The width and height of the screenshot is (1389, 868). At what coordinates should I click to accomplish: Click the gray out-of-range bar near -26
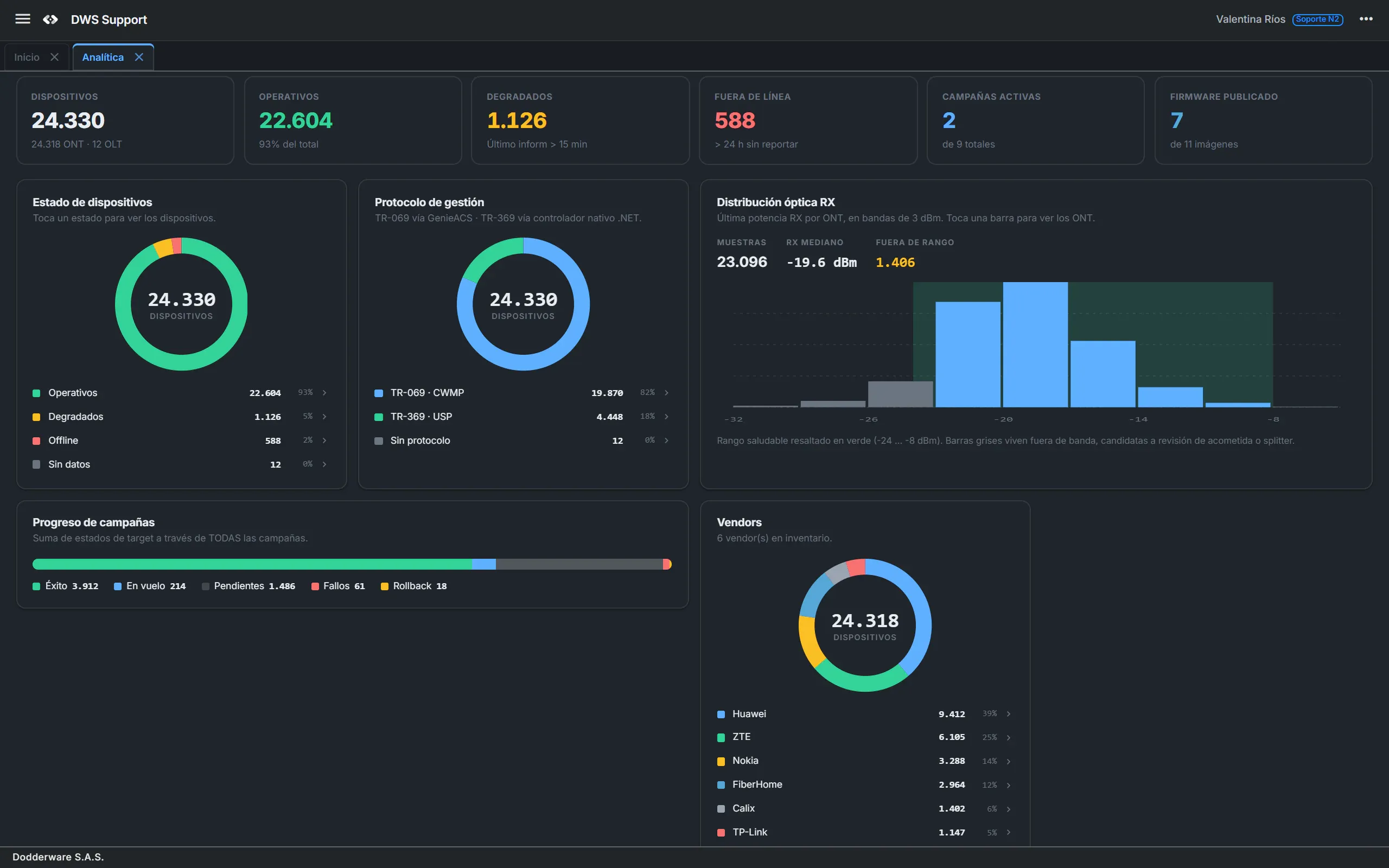tap(901, 394)
